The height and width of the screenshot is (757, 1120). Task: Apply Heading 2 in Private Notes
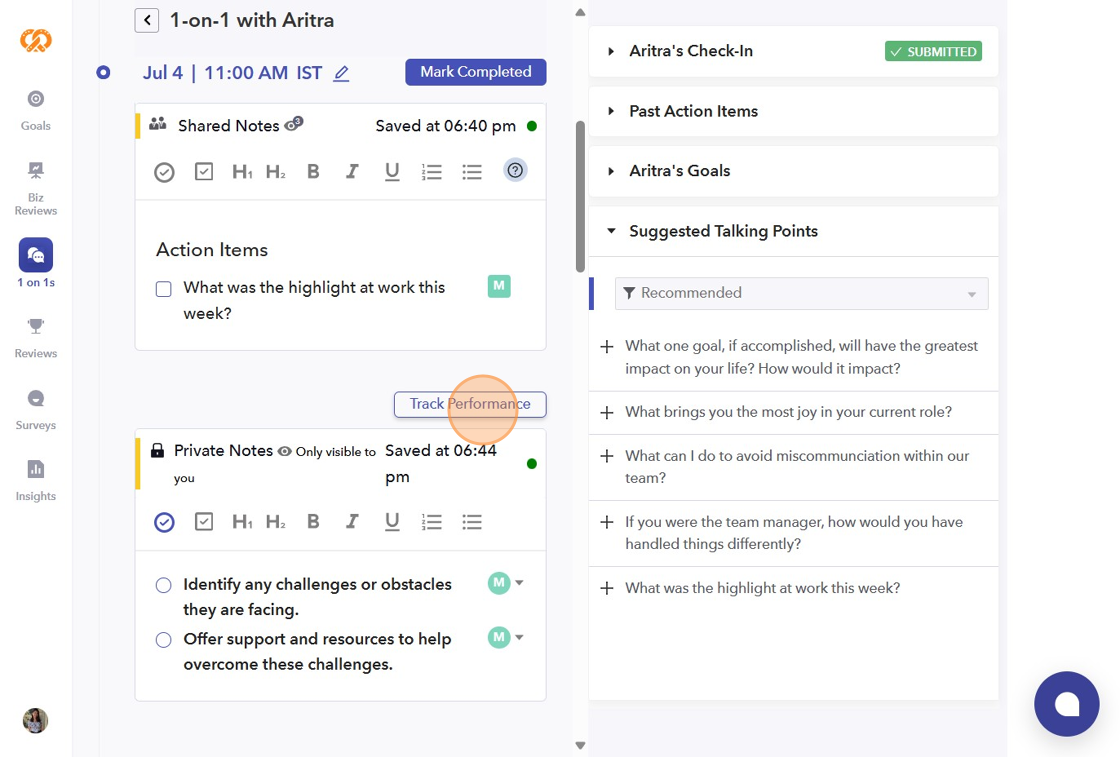(275, 522)
